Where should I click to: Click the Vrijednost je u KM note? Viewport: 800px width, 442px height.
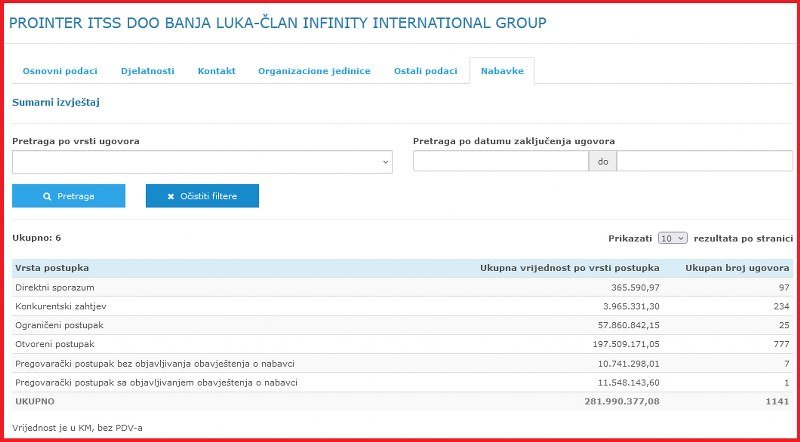click(x=77, y=428)
